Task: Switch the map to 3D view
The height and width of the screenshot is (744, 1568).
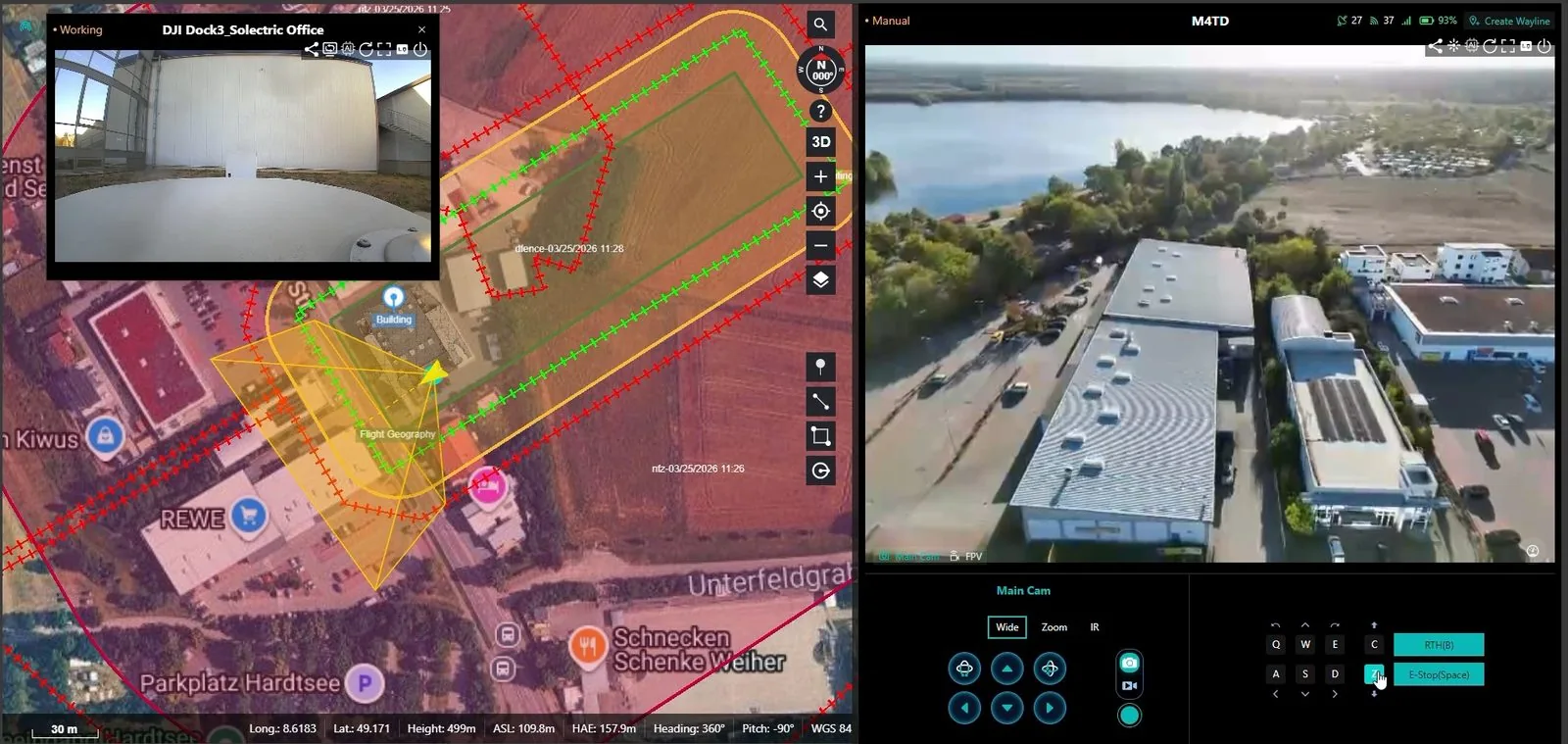Action: tap(820, 142)
